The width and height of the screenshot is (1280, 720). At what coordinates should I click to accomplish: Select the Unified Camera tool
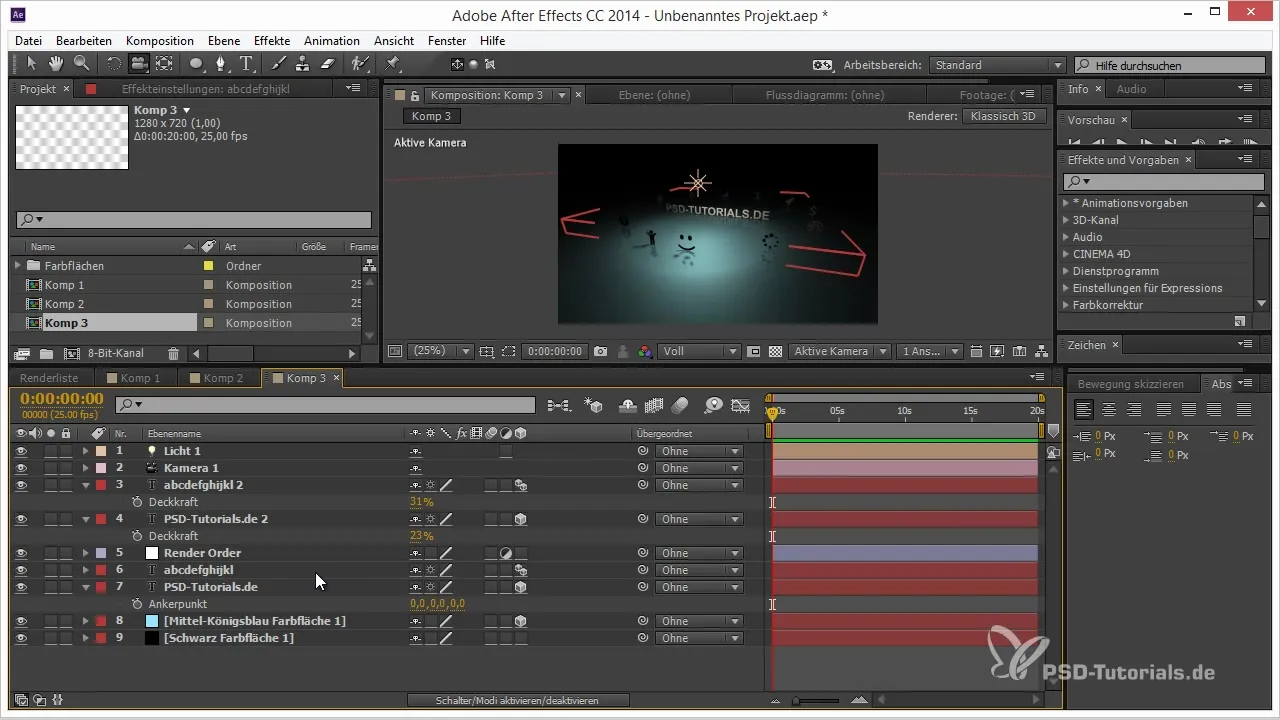coord(138,64)
